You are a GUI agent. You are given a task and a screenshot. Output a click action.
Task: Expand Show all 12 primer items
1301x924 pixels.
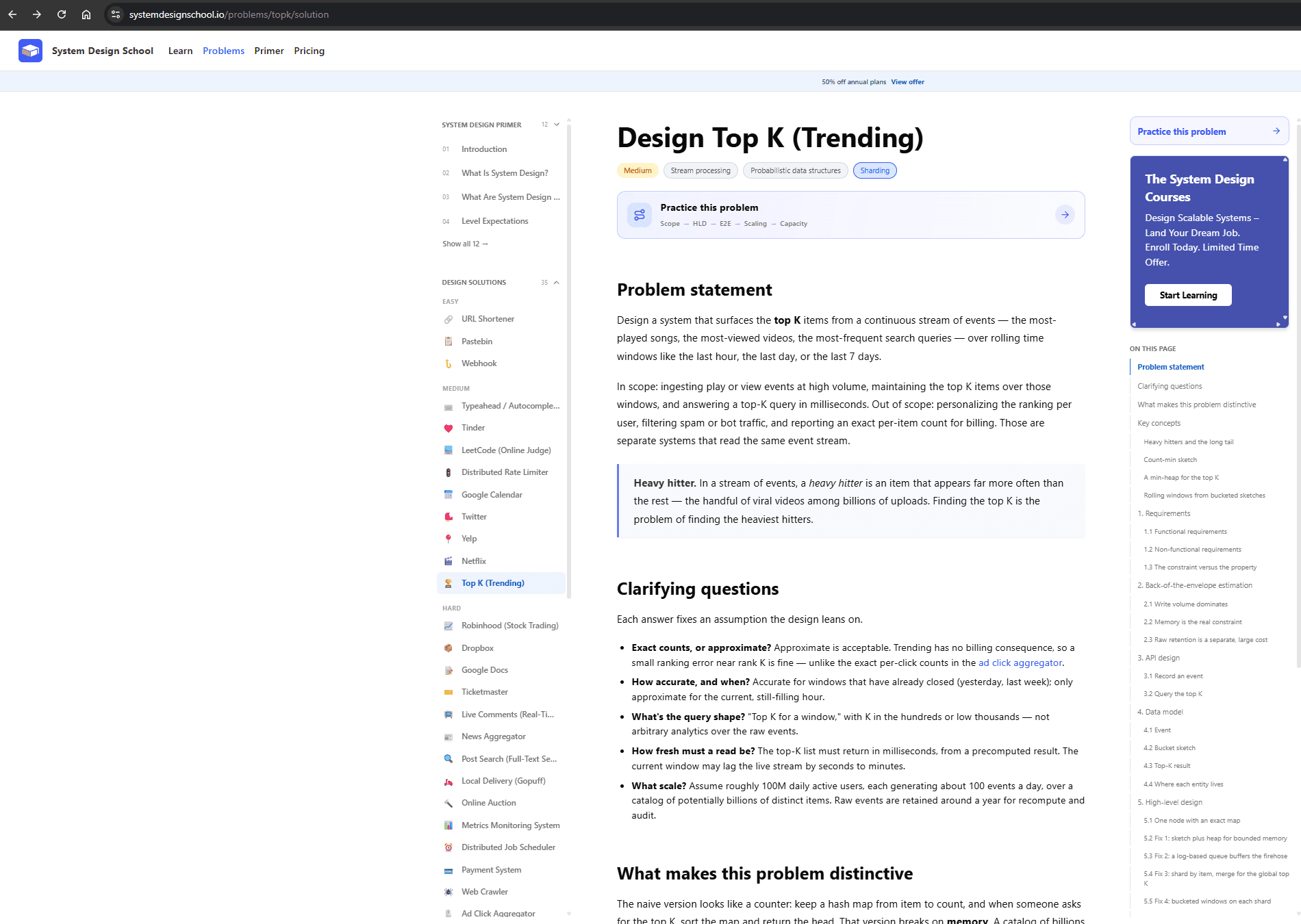pos(465,244)
